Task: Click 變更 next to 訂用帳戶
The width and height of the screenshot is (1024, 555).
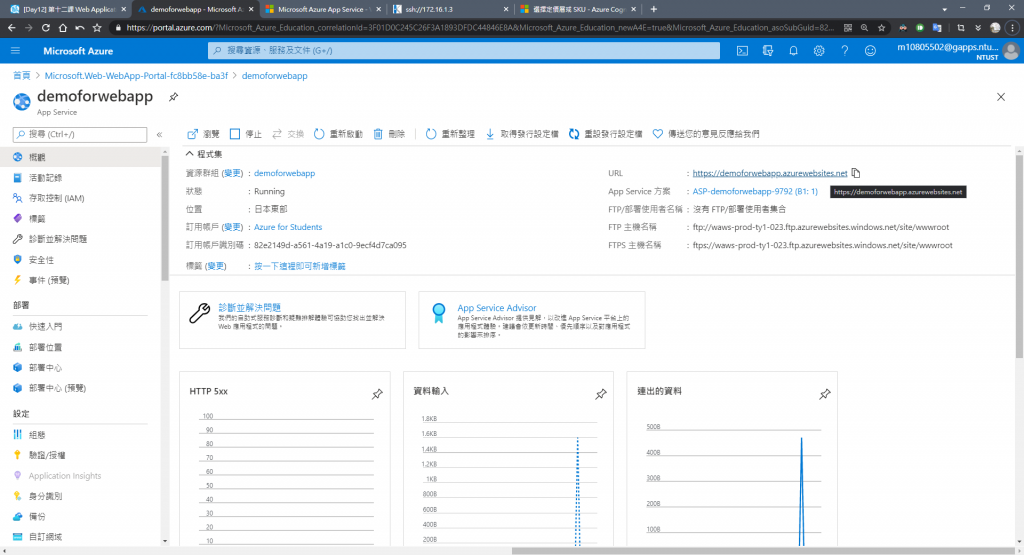Action: 232,227
